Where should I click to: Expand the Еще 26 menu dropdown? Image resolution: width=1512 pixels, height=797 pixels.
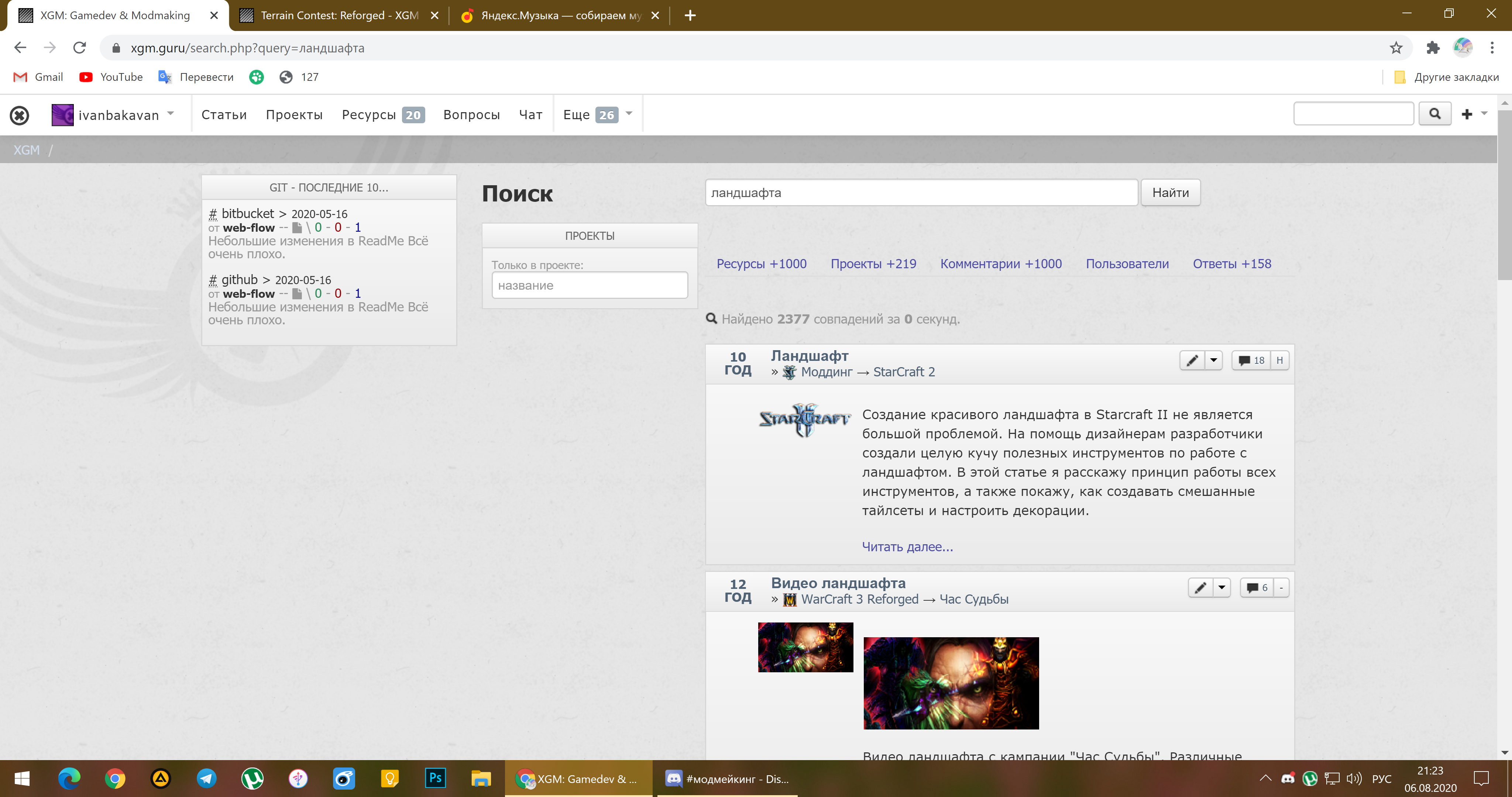click(629, 114)
